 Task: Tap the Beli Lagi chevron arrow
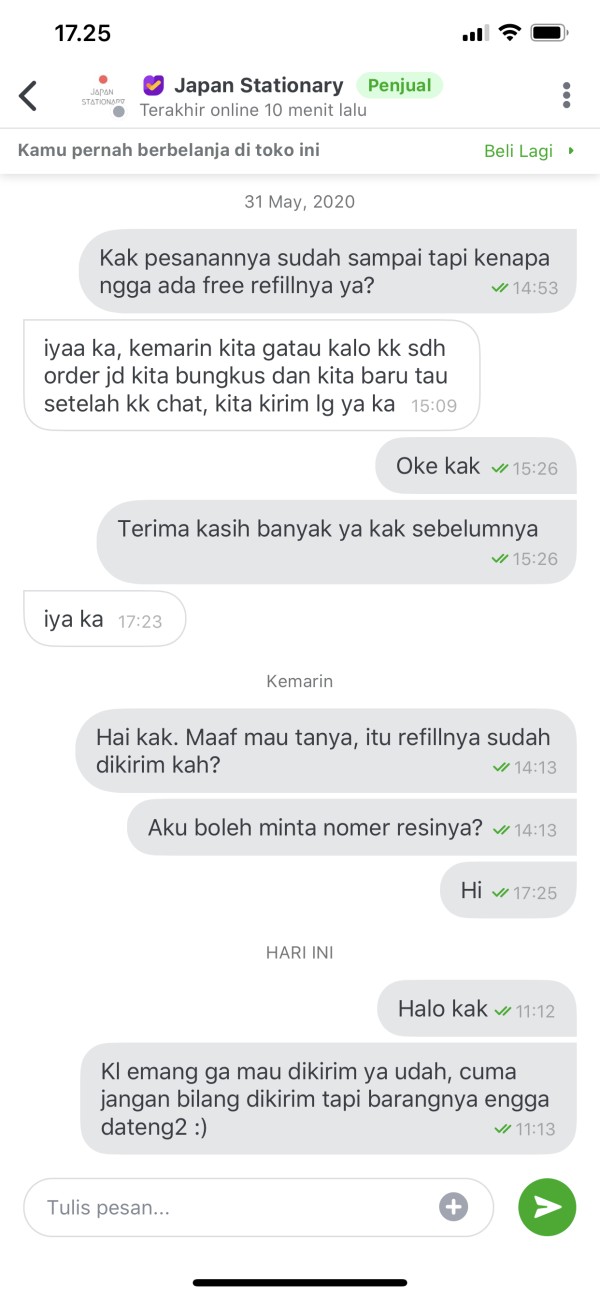point(571,151)
